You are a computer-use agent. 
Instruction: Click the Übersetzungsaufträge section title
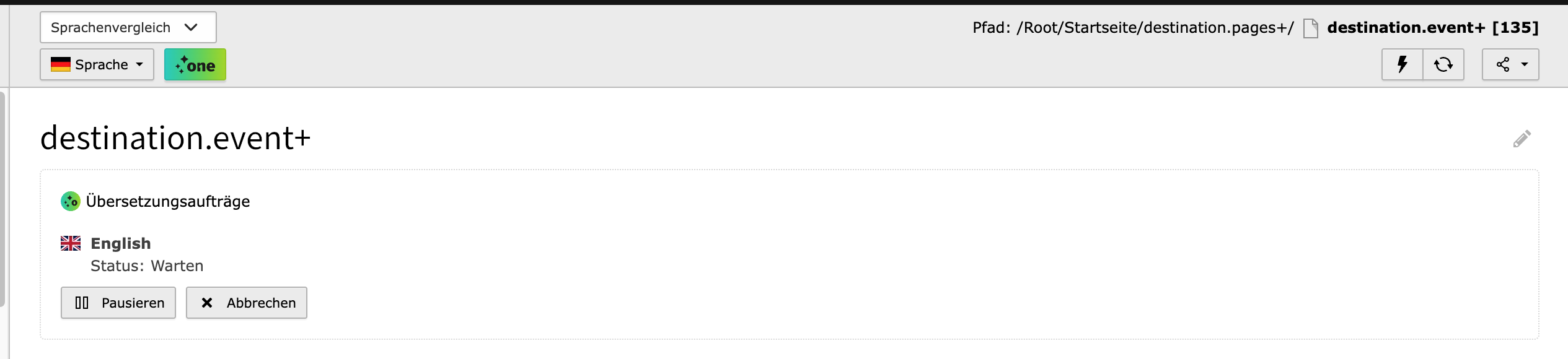[168, 201]
